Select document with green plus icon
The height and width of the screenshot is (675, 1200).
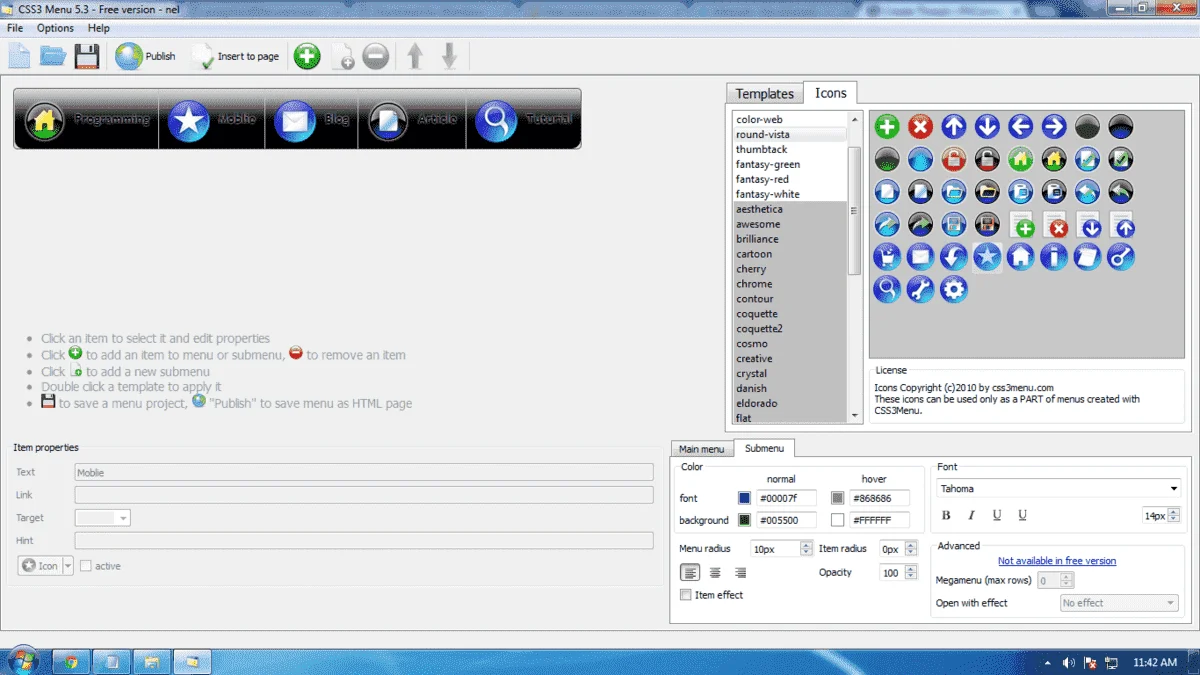[x=1020, y=224]
